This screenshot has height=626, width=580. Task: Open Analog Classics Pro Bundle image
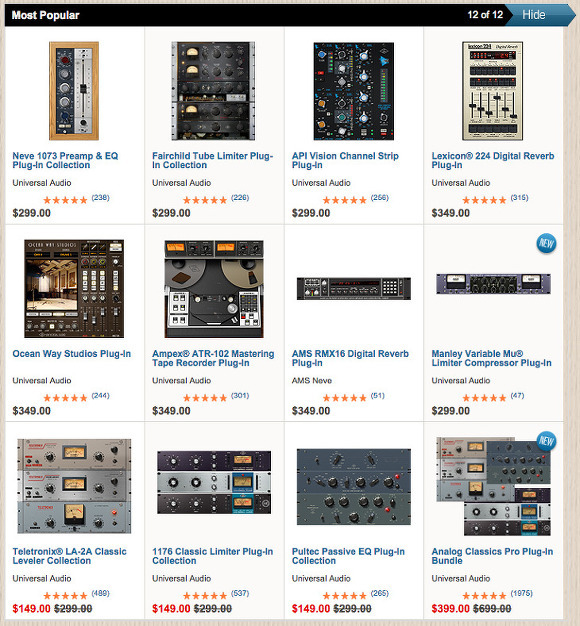[493, 486]
